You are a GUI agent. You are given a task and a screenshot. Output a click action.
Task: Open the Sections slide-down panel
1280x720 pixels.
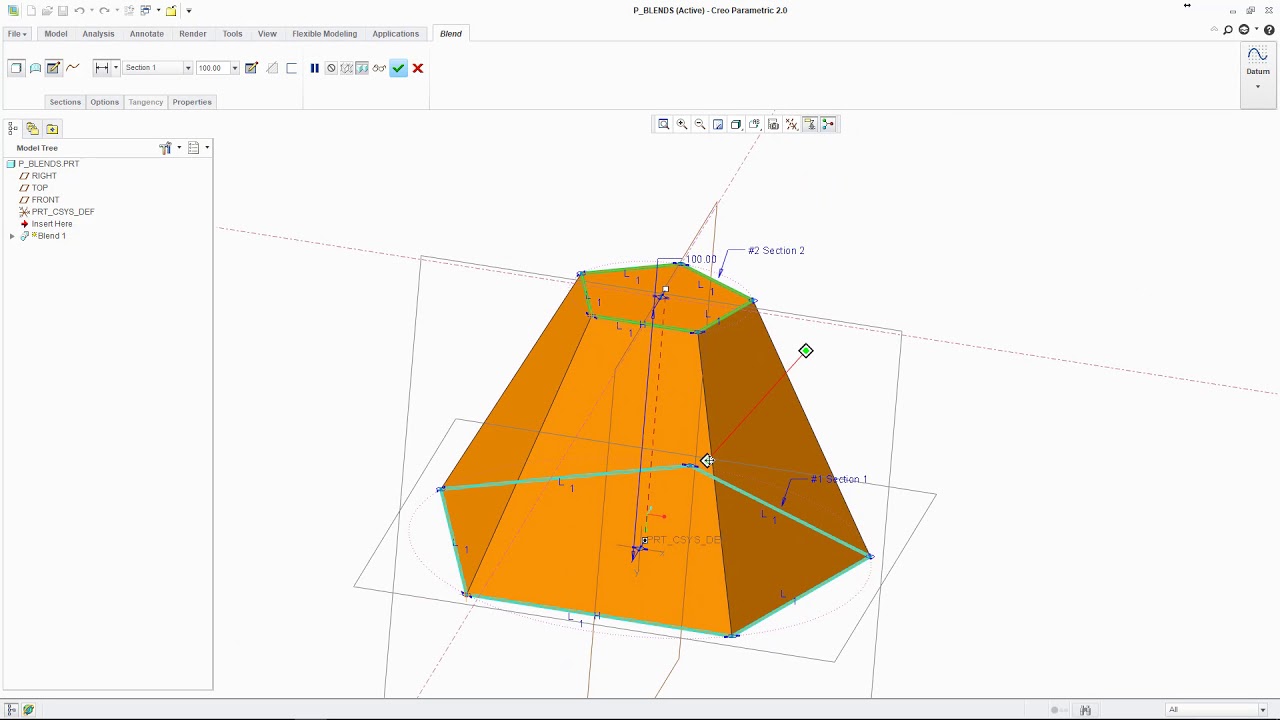65,102
